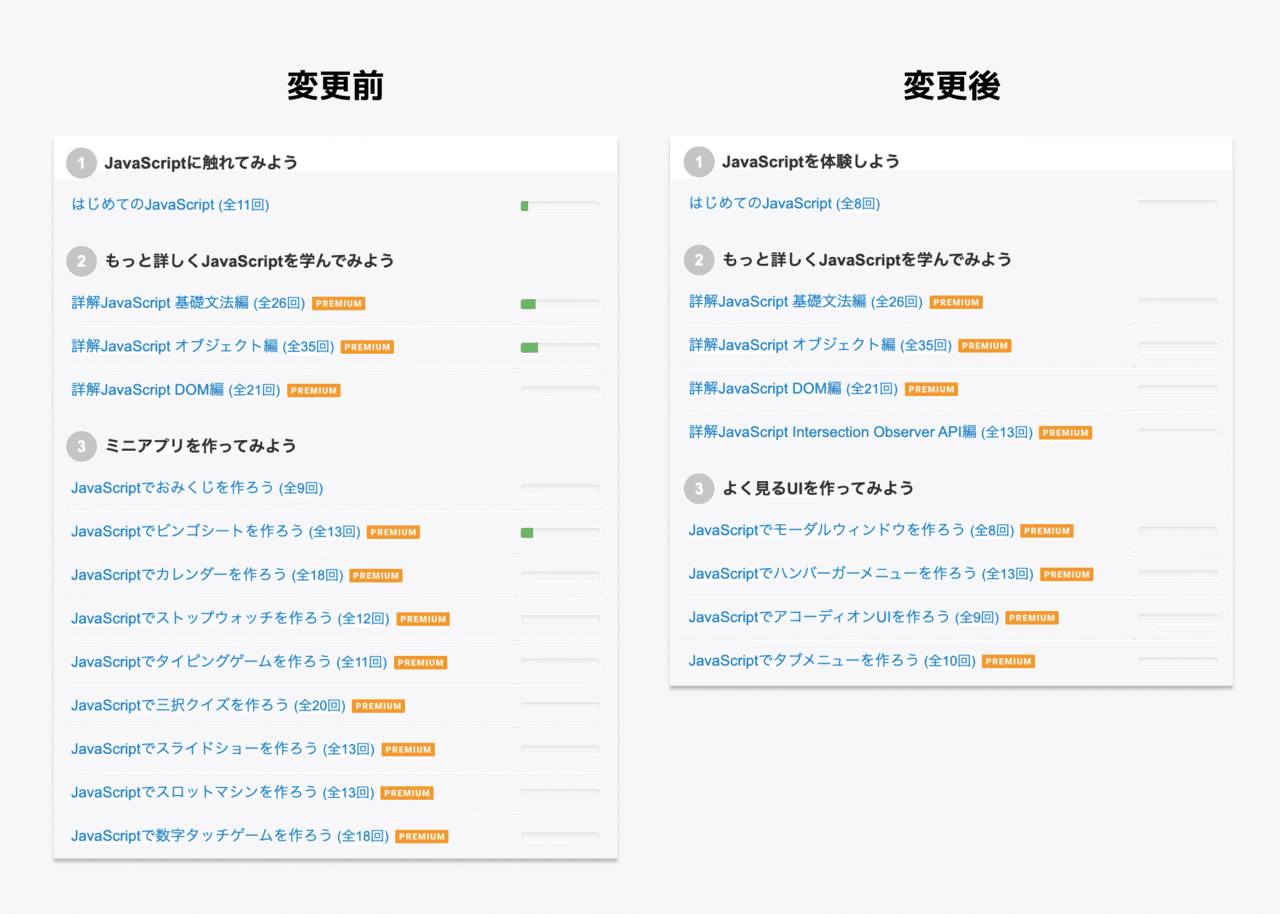The height and width of the screenshot is (914, 1280).
Task: Click the numbered circle 1 before JavaScriptを体験しよう
Action: coord(698,161)
